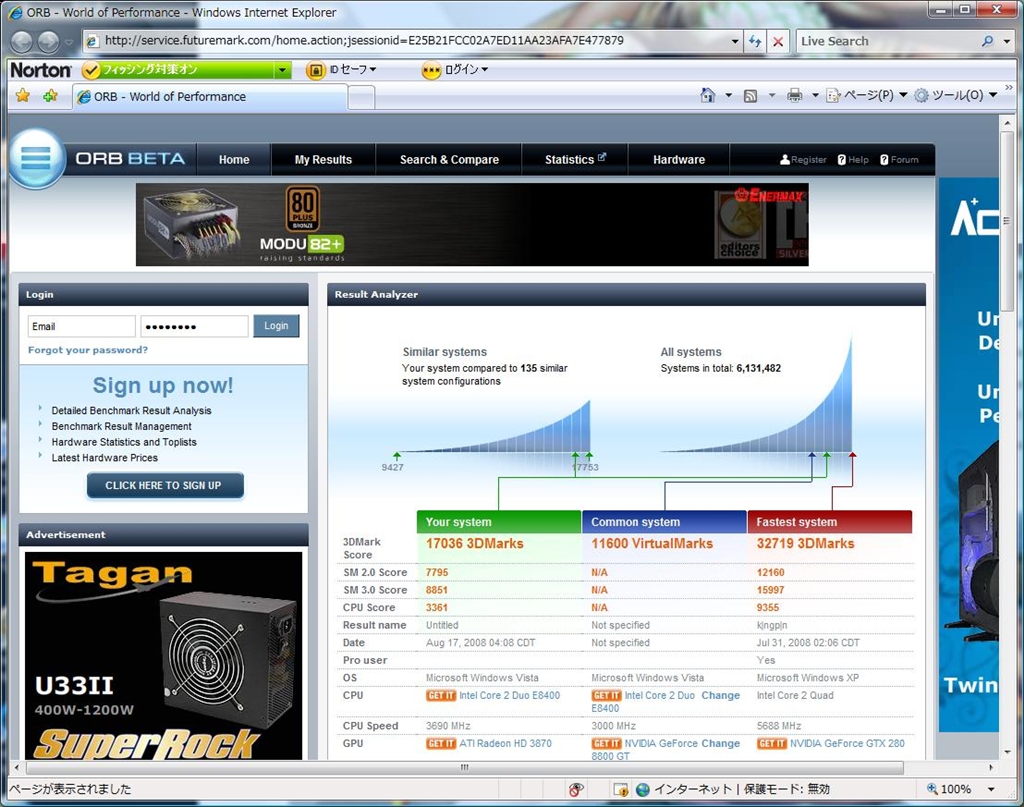Open the Home button dropdown arrow
This screenshot has width=1024, height=807.
(728, 95)
